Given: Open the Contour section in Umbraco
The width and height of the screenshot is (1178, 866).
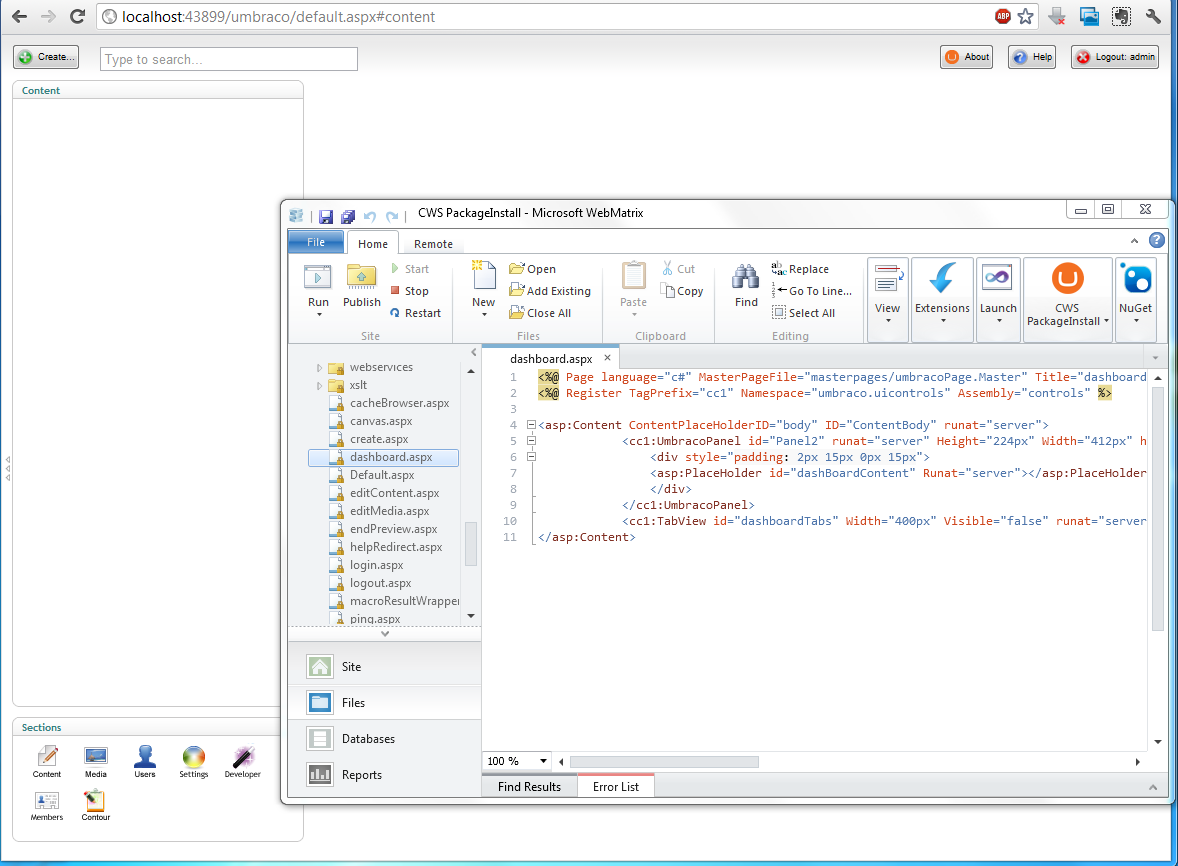Looking at the screenshot, I should [95, 805].
